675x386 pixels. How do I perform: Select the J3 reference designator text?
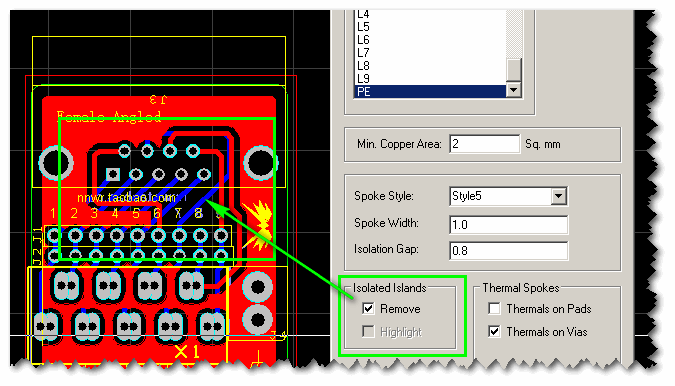(158, 100)
